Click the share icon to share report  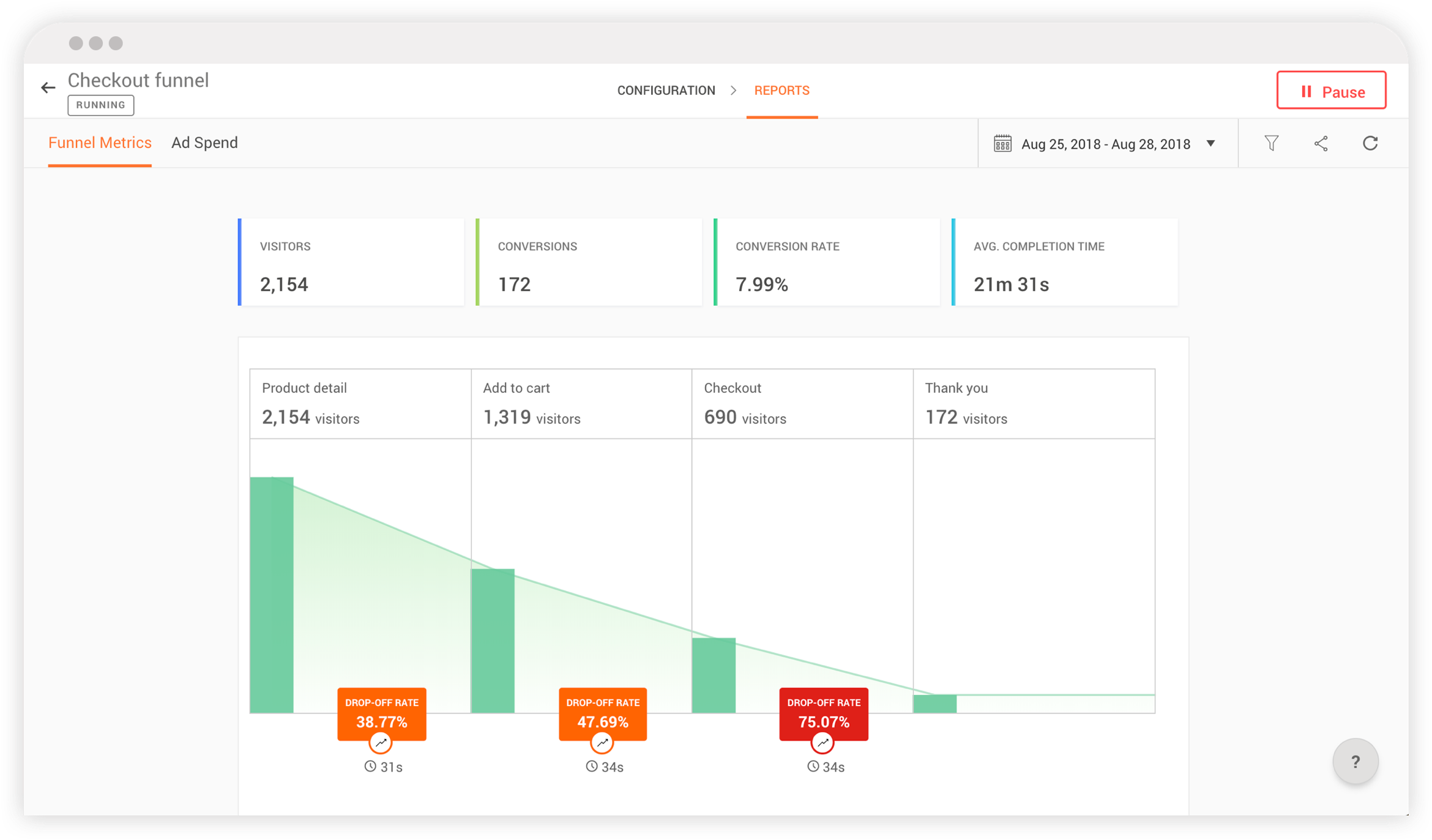tap(1320, 143)
